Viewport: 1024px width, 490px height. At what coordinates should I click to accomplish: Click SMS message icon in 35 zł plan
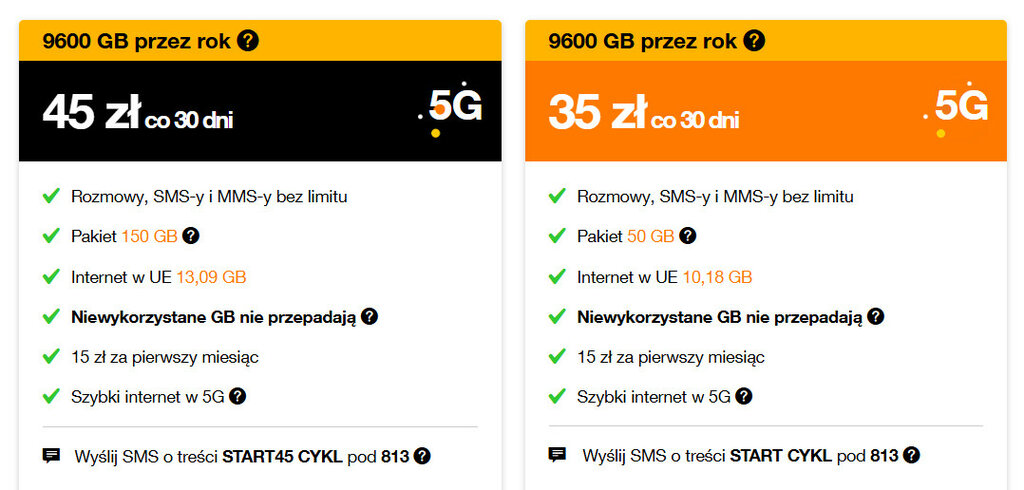(x=558, y=456)
